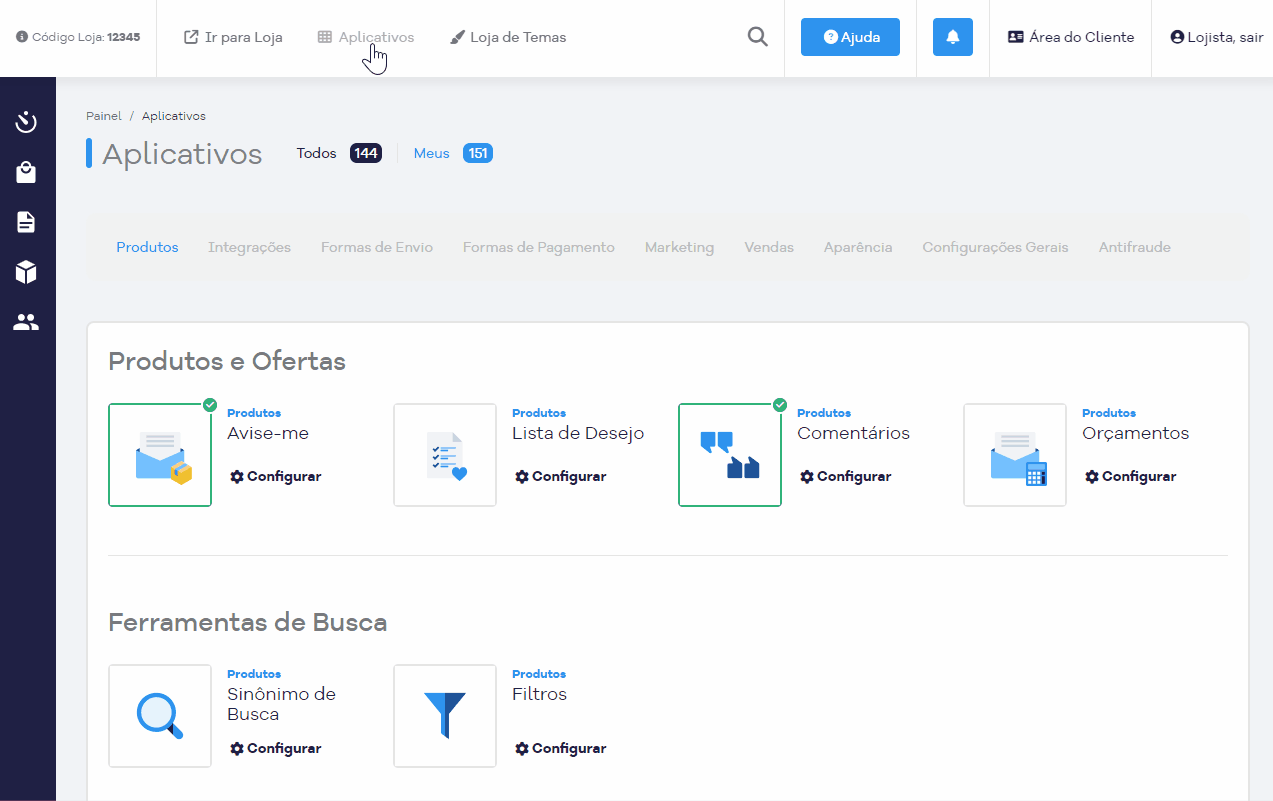Viewport: 1273px width, 801px height.
Task: Switch to Integrações tab
Action: point(250,247)
